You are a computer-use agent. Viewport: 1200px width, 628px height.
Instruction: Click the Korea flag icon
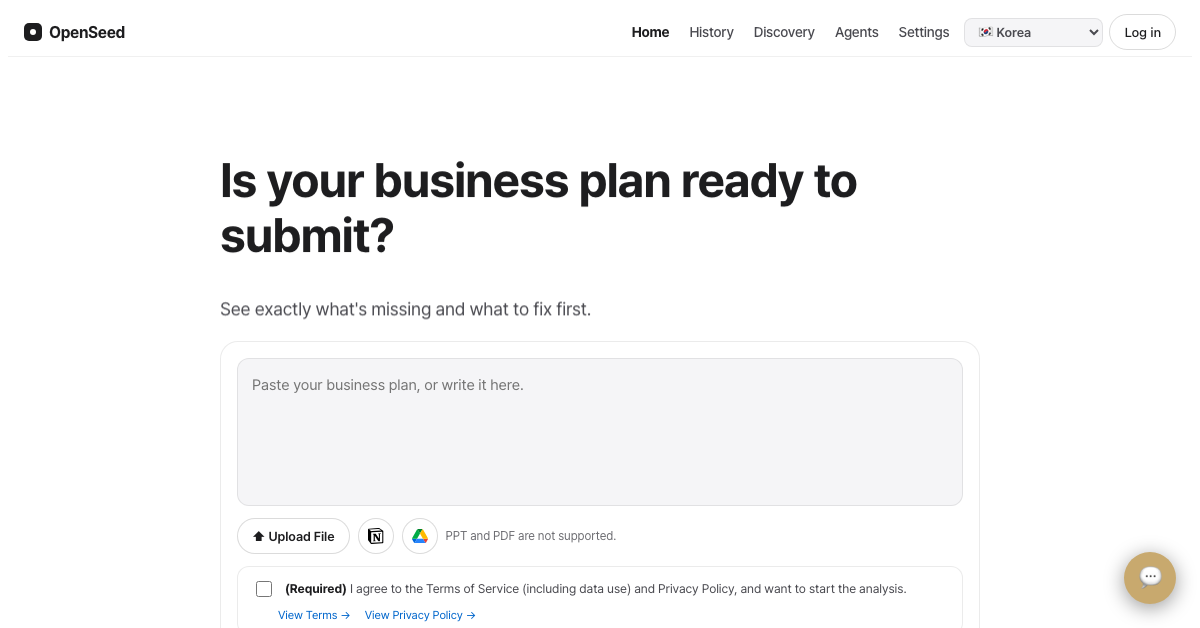pos(986,32)
